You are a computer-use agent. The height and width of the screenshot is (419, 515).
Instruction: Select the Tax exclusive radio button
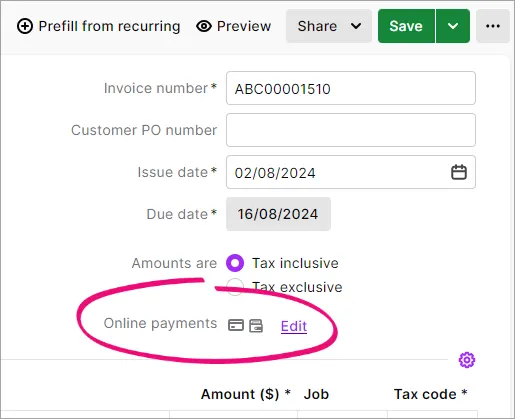[235, 287]
